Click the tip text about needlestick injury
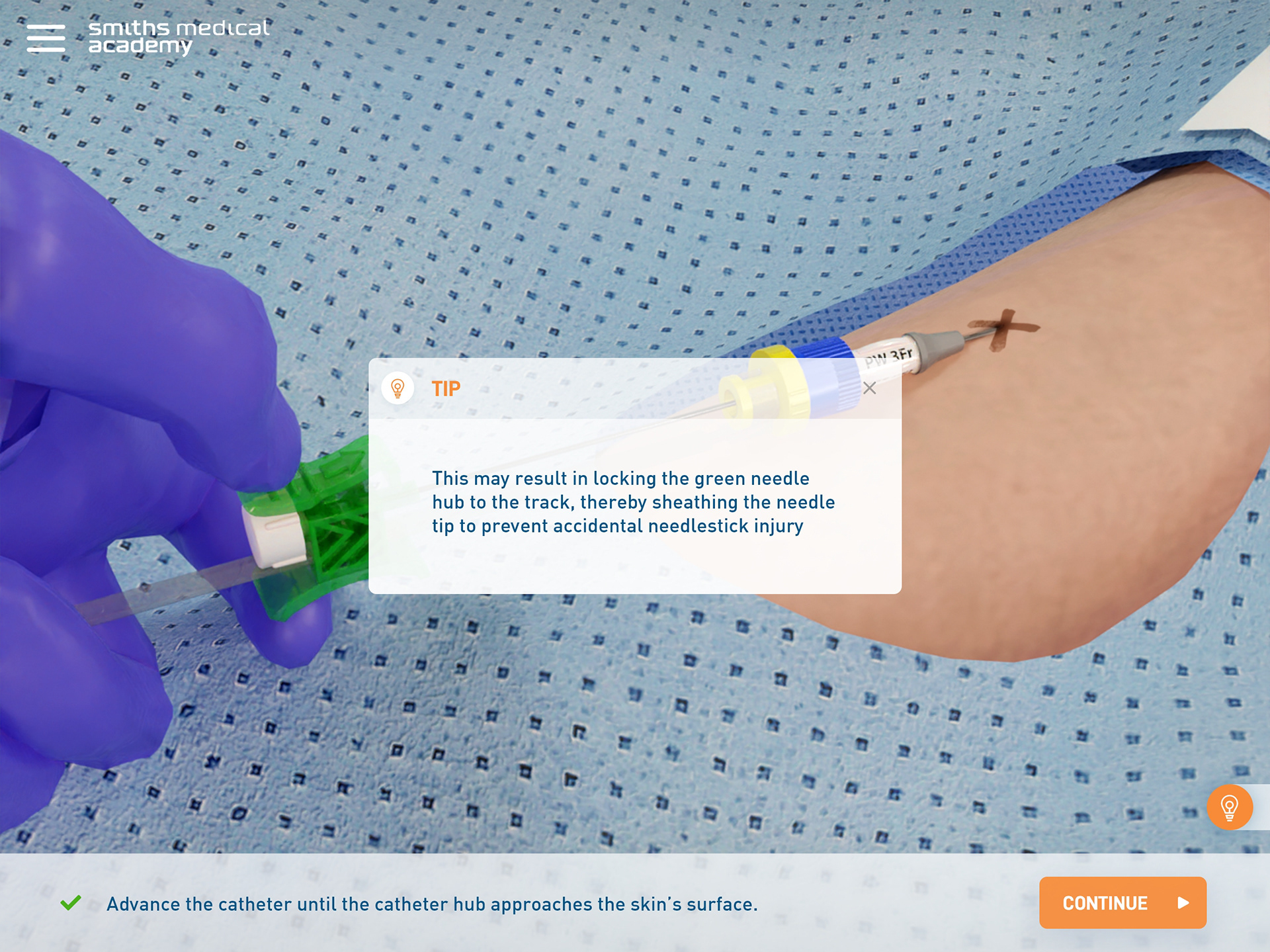The width and height of the screenshot is (1270, 952). pyautogui.click(x=633, y=502)
